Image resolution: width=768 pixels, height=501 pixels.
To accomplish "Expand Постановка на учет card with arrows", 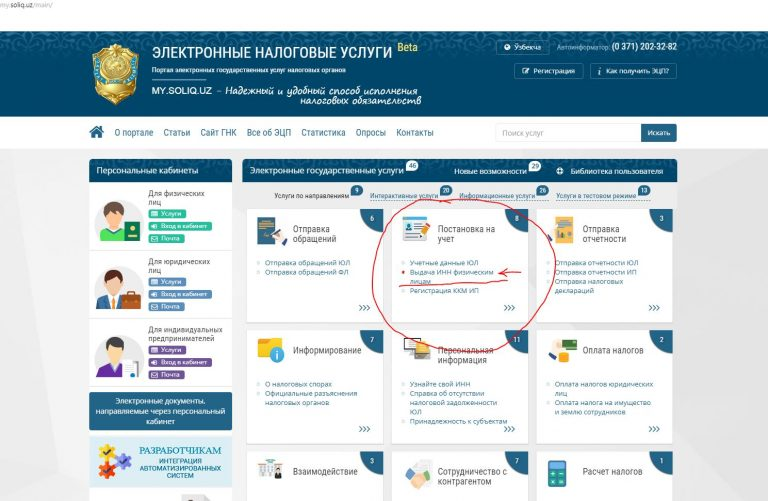I will click(x=509, y=308).
